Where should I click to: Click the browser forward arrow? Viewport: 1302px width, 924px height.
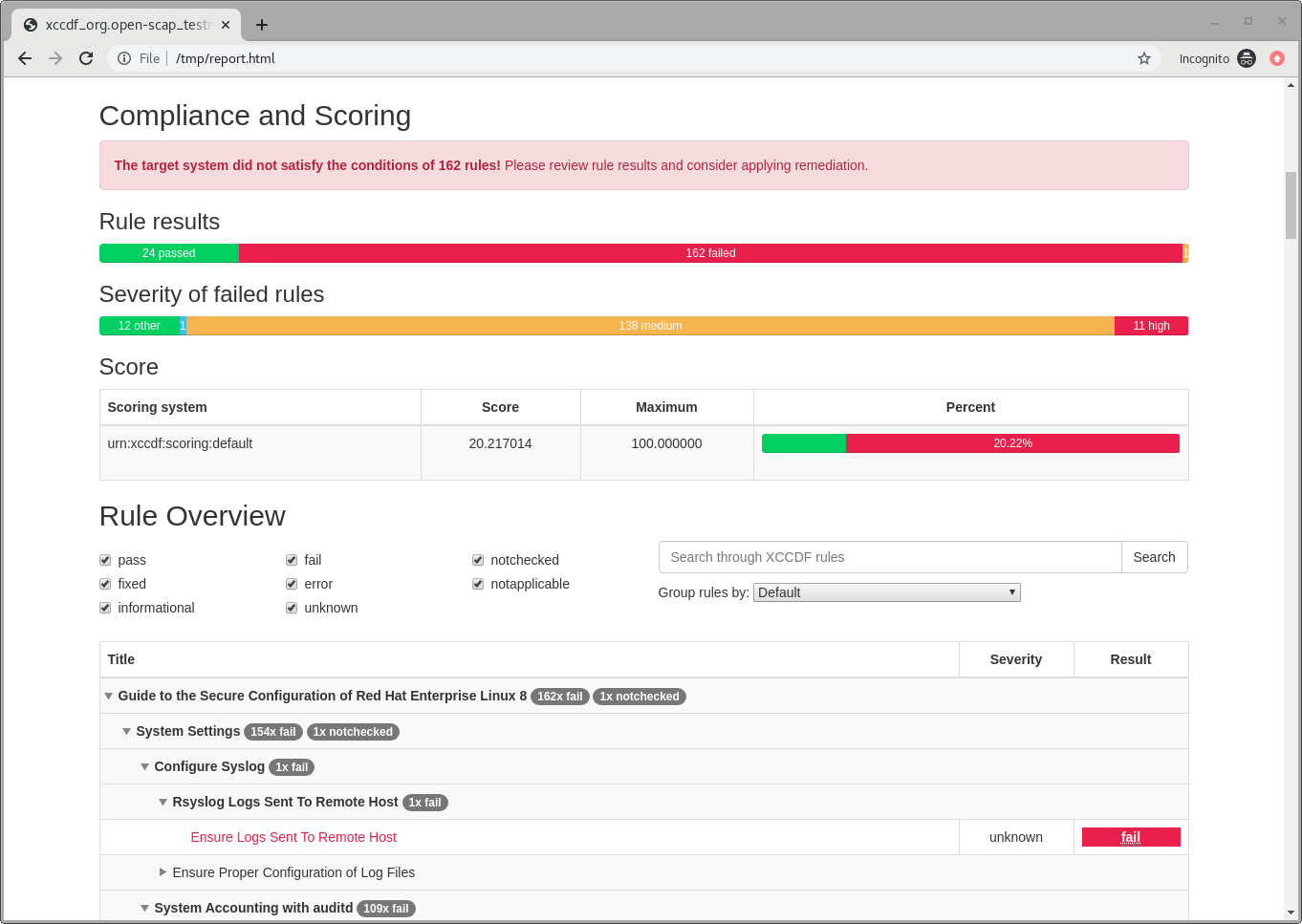[55, 58]
